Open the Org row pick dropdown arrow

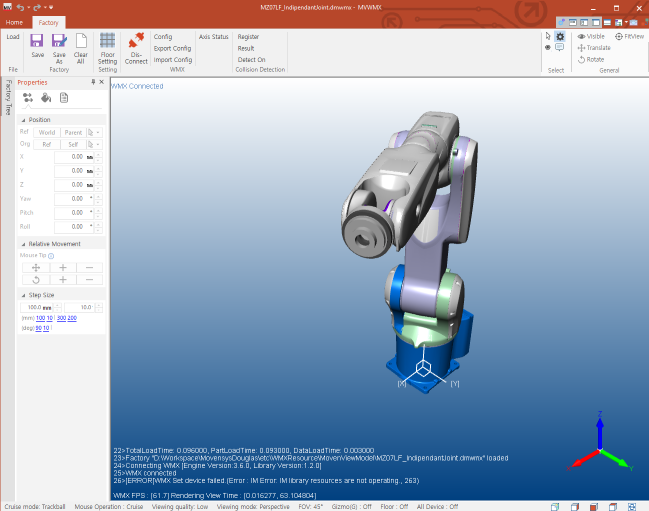click(98, 144)
